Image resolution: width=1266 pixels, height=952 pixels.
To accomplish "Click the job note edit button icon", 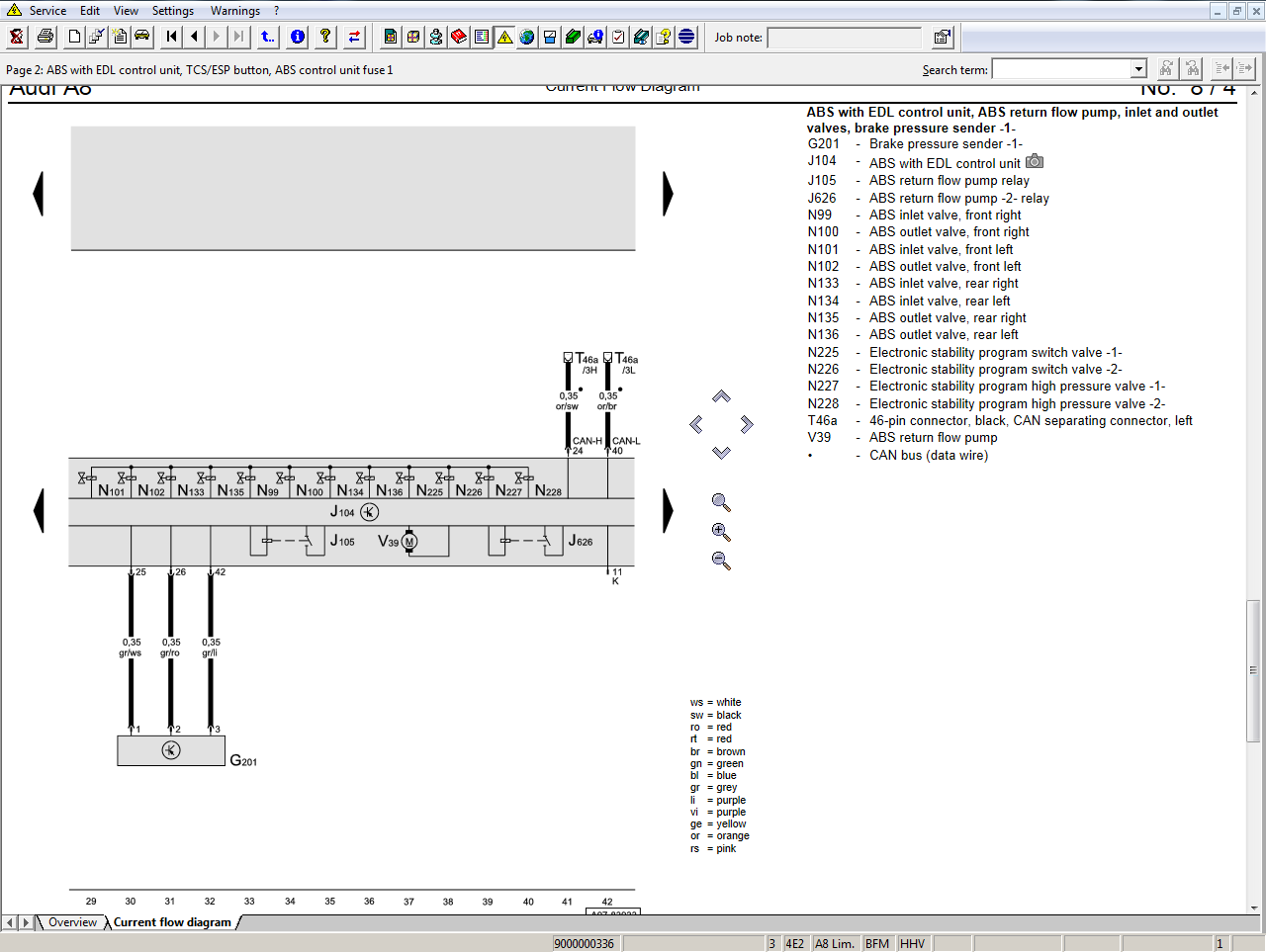I will (x=943, y=37).
